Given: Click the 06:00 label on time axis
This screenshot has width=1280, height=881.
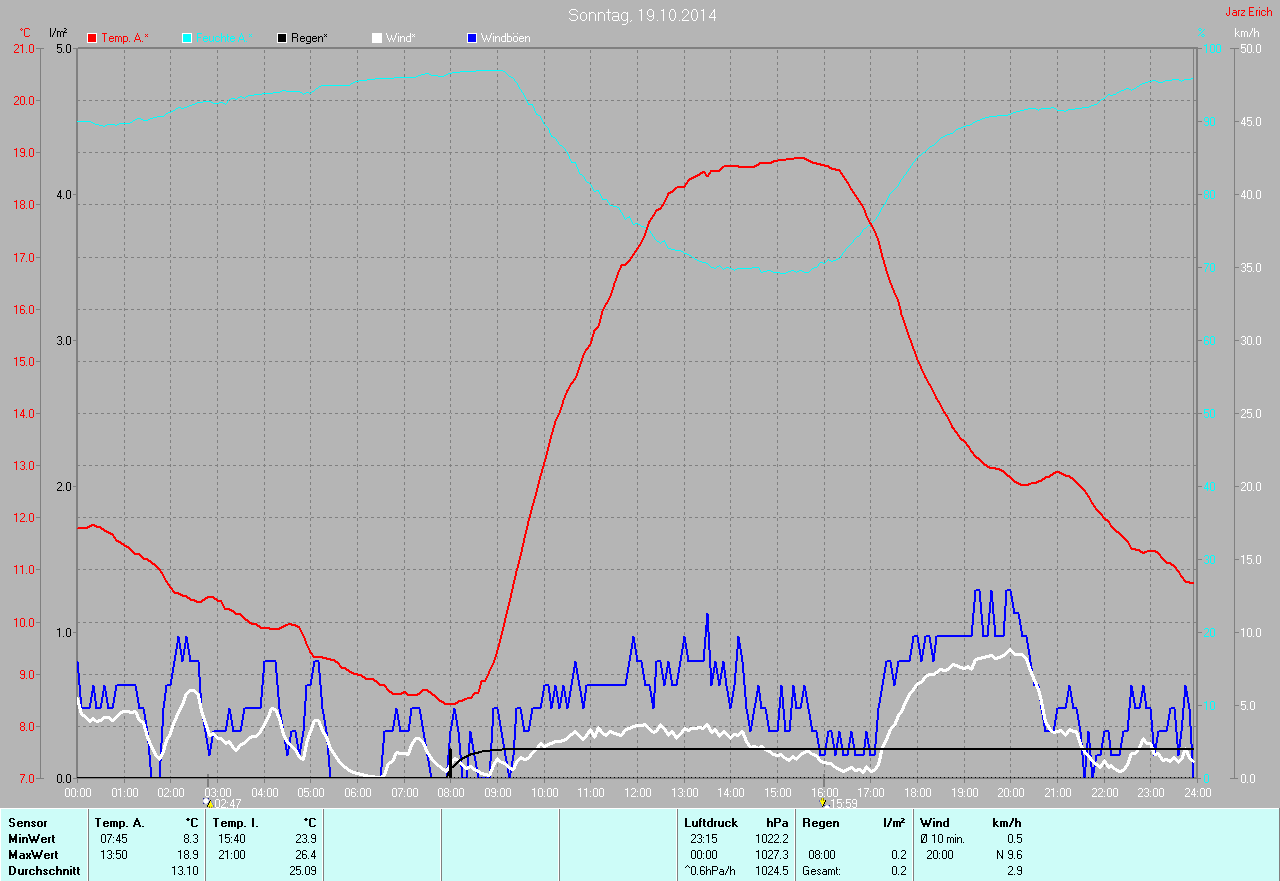Looking at the screenshot, I should [357, 792].
